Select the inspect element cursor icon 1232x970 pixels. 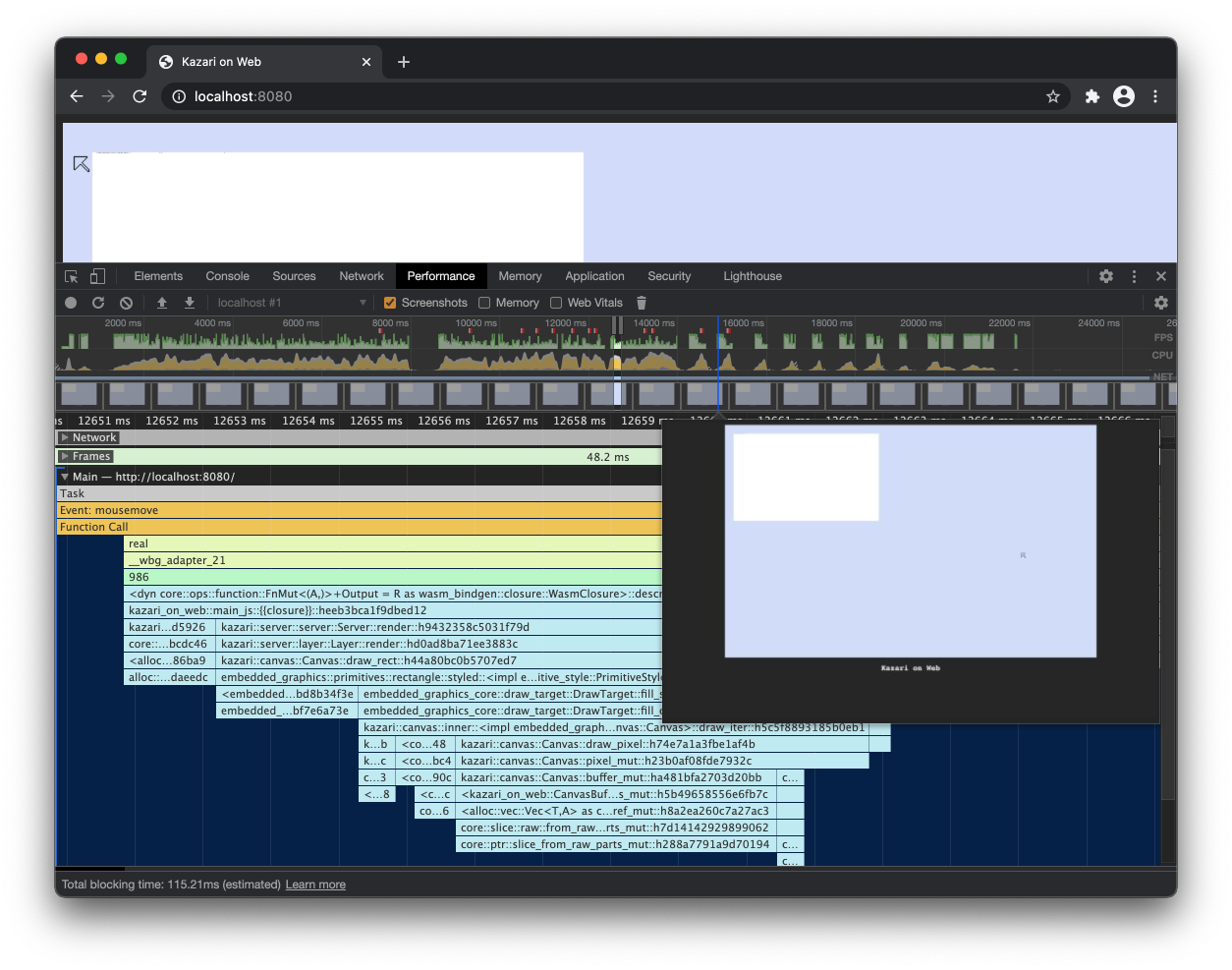click(70, 276)
